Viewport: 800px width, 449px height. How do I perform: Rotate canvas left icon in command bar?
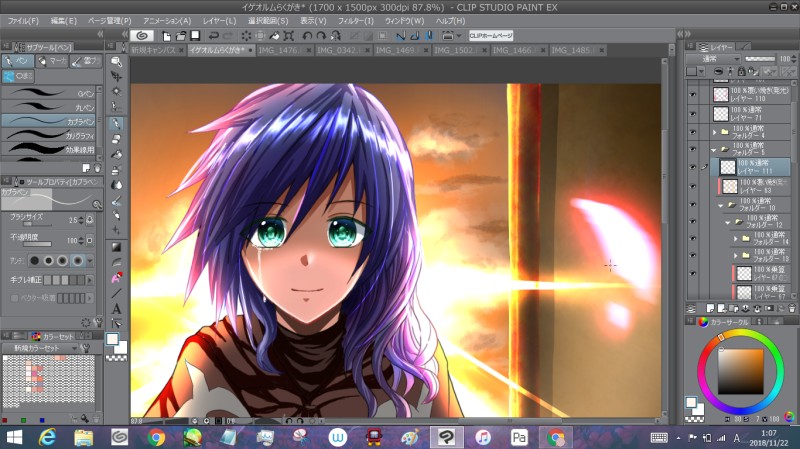[x=307, y=36]
